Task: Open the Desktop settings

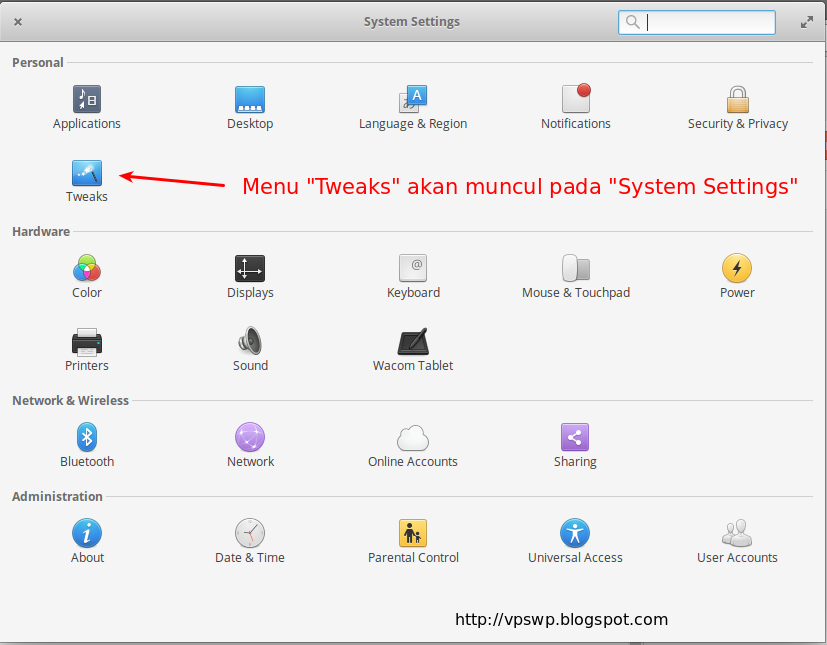Action: point(250,108)
